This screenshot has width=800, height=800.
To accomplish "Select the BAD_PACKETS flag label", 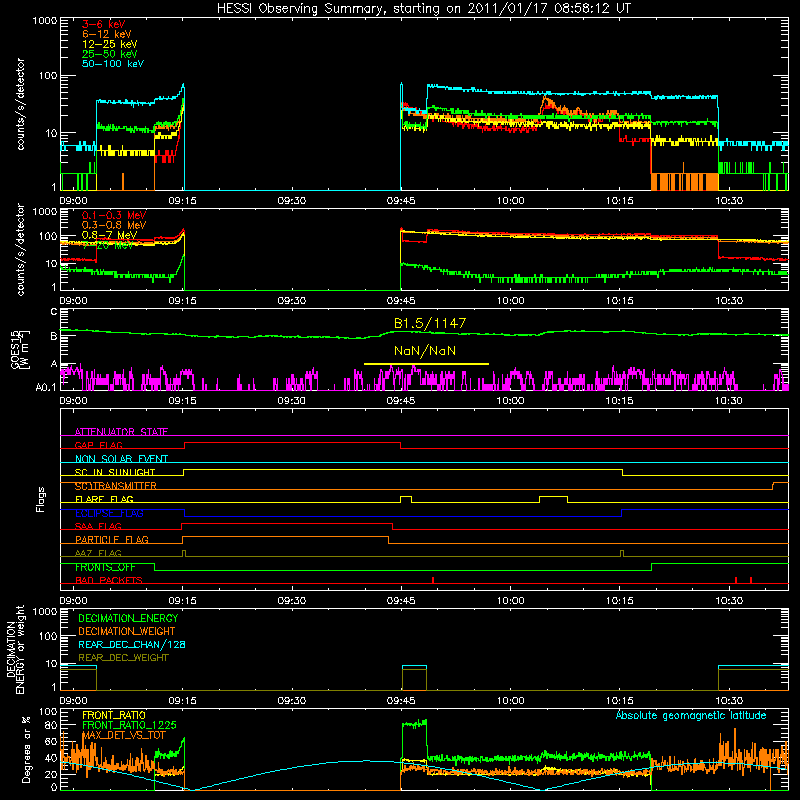I will [109, 580].
